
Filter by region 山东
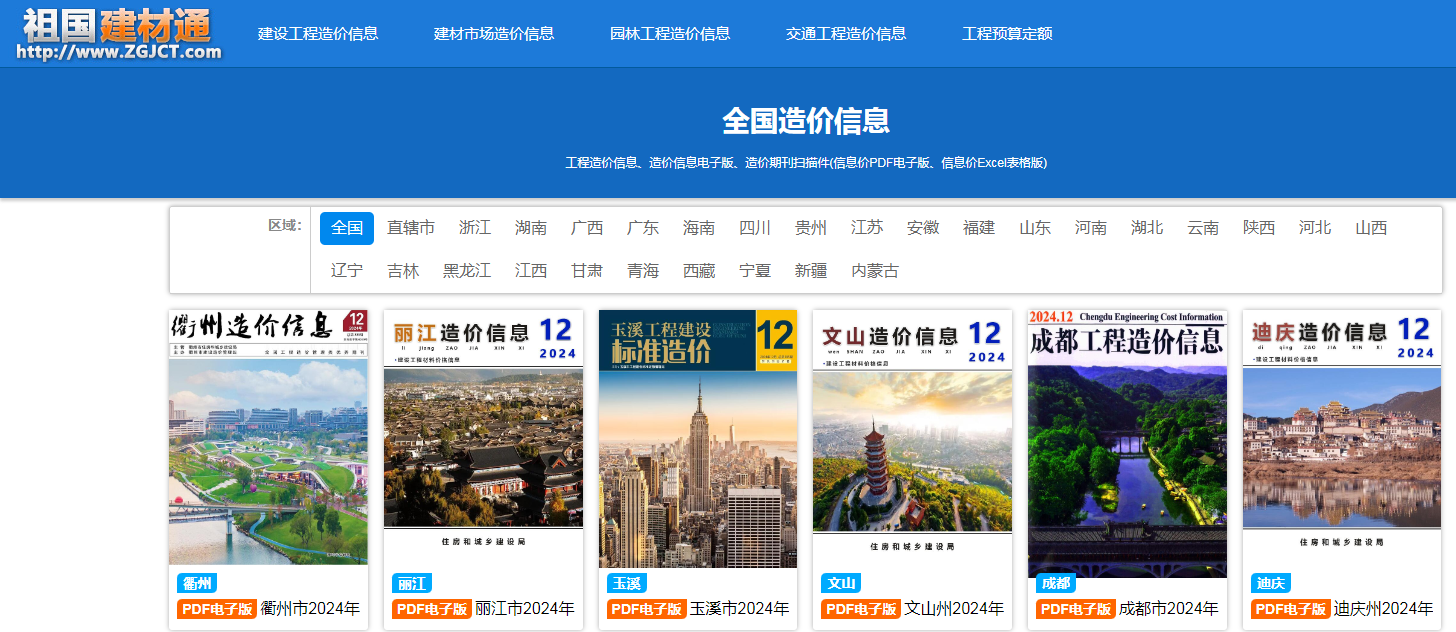(x=1035, y=228)
